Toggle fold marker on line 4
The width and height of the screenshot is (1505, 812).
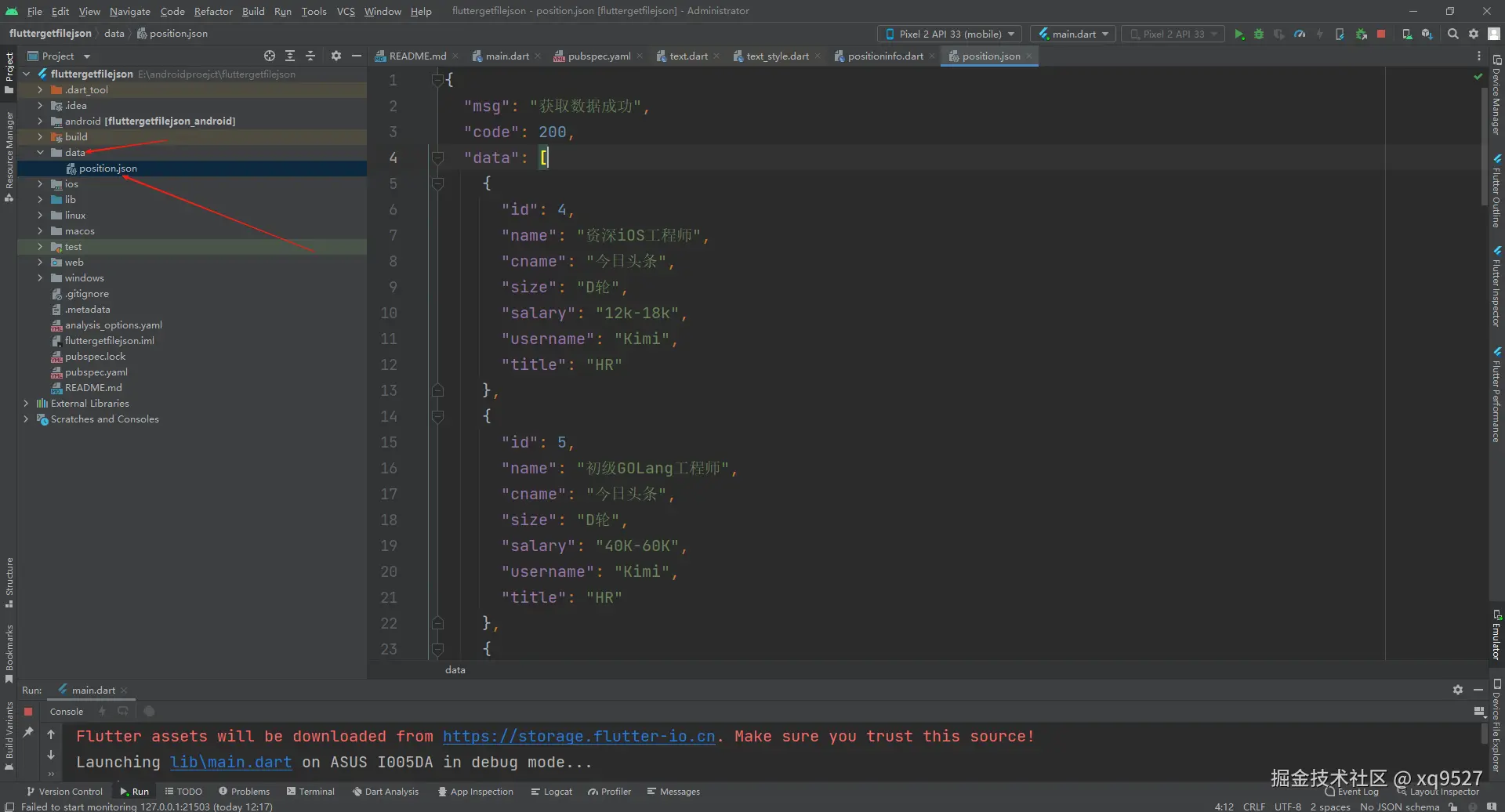pos(438,158)
